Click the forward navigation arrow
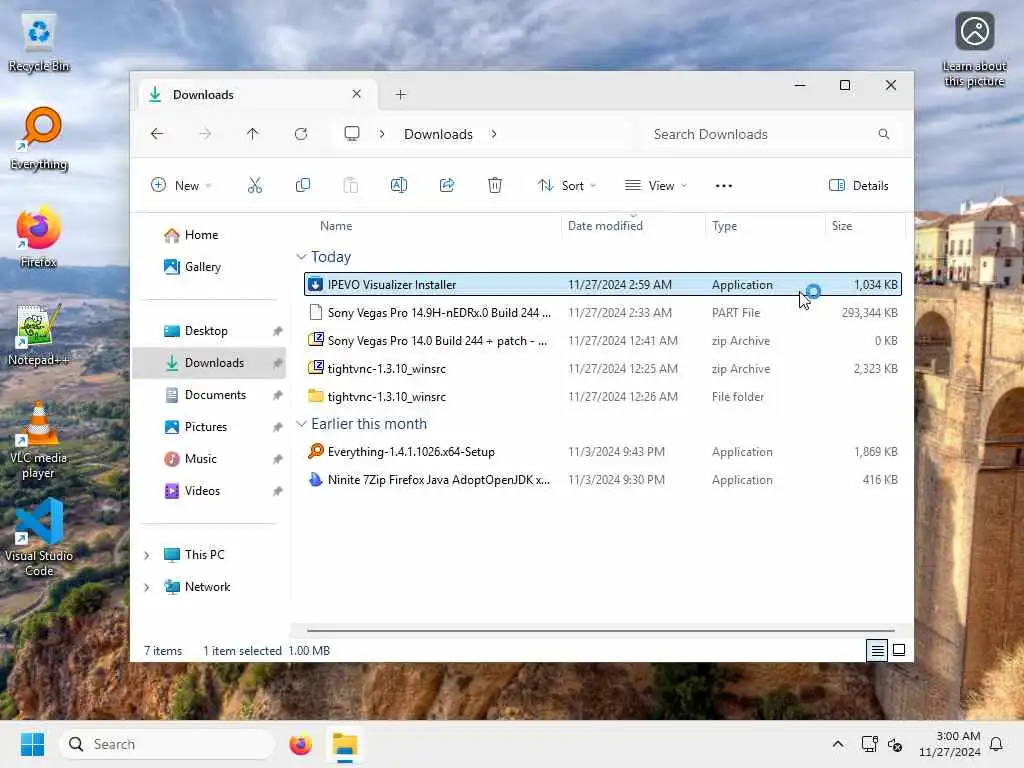The height and width of the screenshot is (768, 1024). 205,134
